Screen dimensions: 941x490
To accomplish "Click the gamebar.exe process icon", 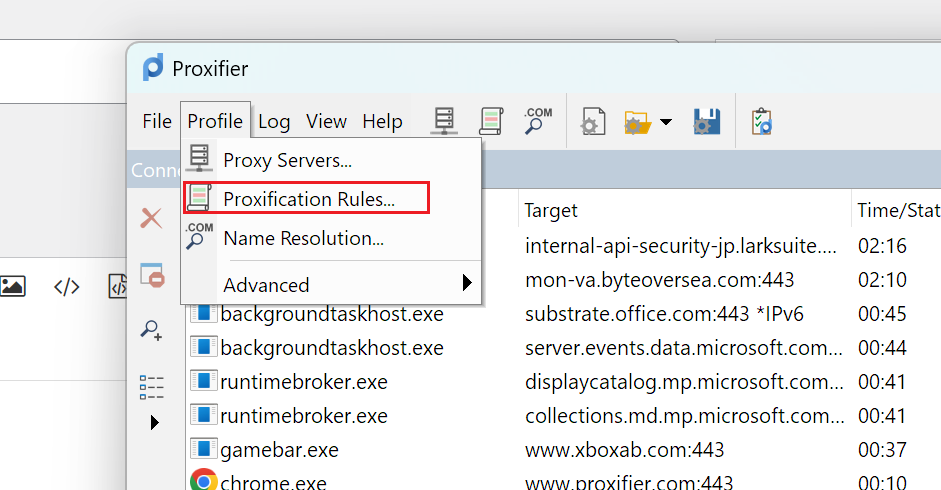I will [203, 448].
